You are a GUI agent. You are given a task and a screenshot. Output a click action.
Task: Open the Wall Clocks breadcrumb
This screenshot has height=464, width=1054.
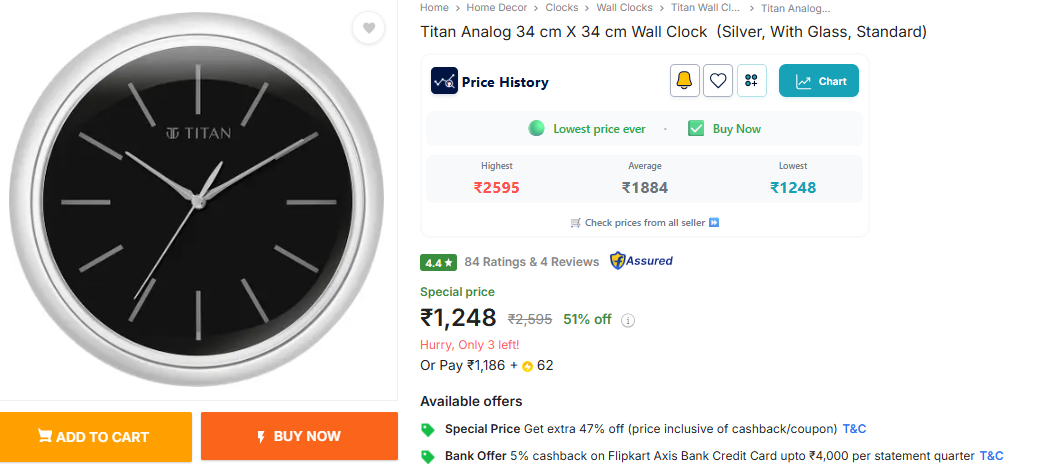tap(624, 8)
